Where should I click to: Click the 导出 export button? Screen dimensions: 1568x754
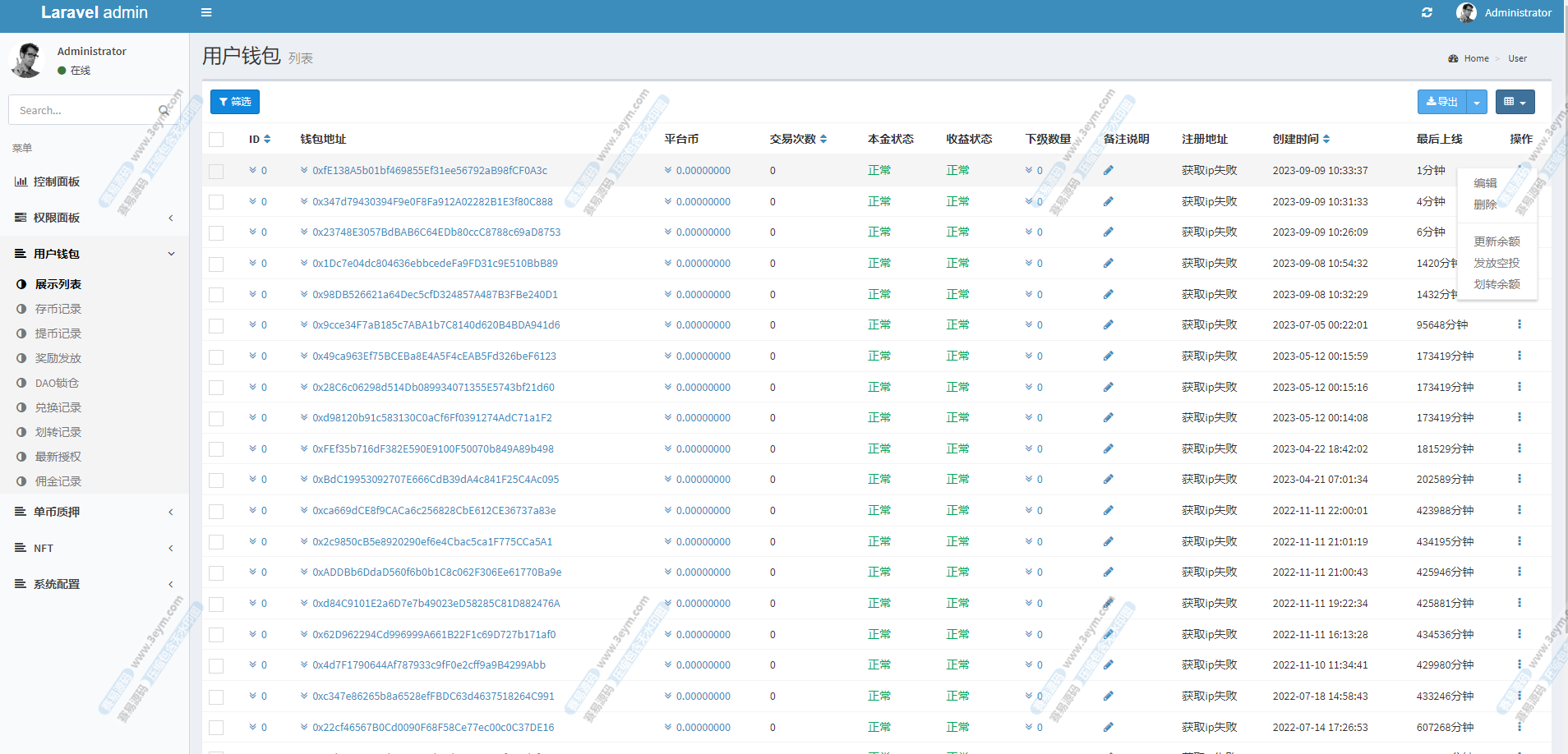1442,102
